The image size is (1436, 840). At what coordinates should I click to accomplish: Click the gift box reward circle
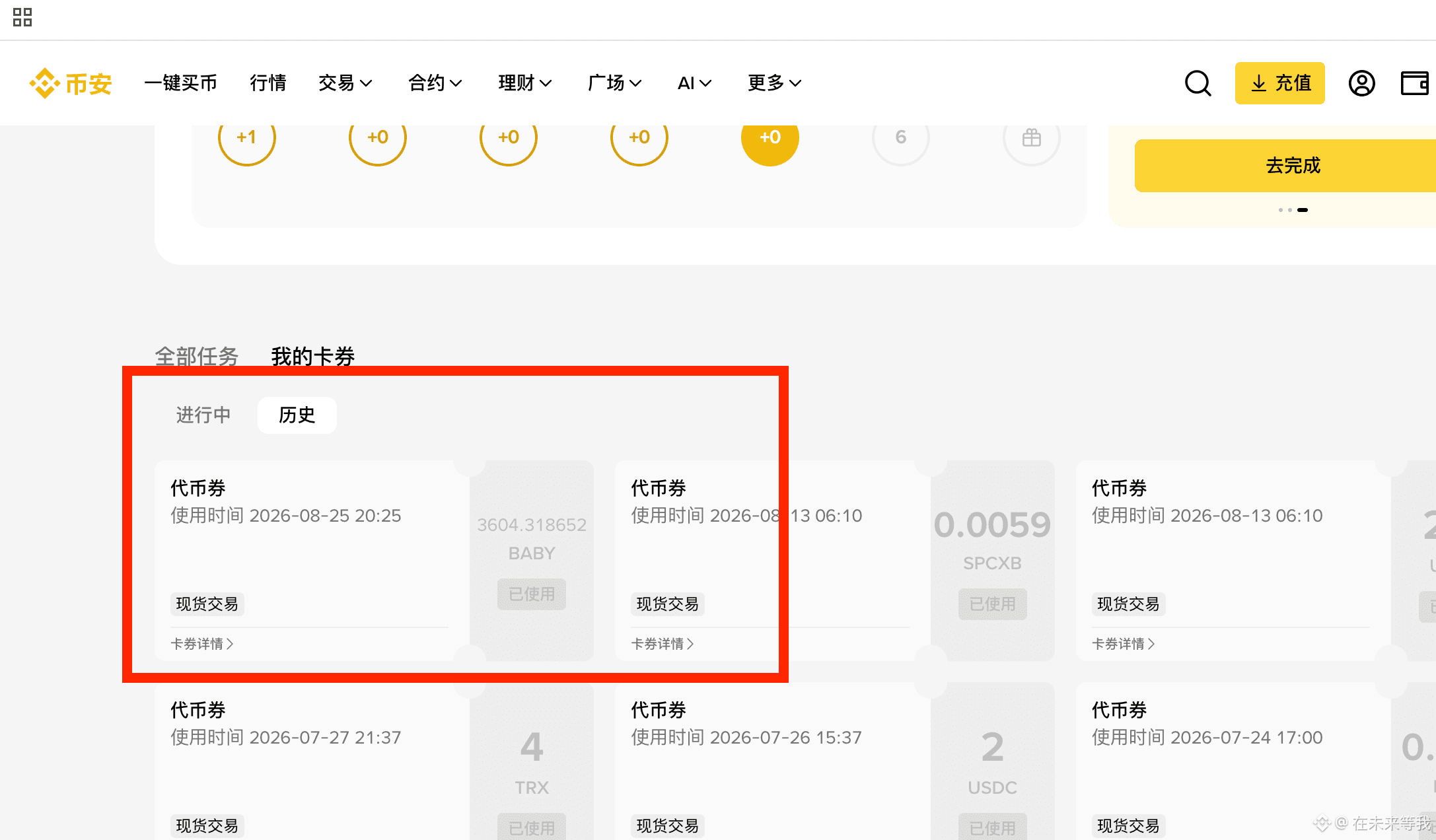coord(1032,137)
